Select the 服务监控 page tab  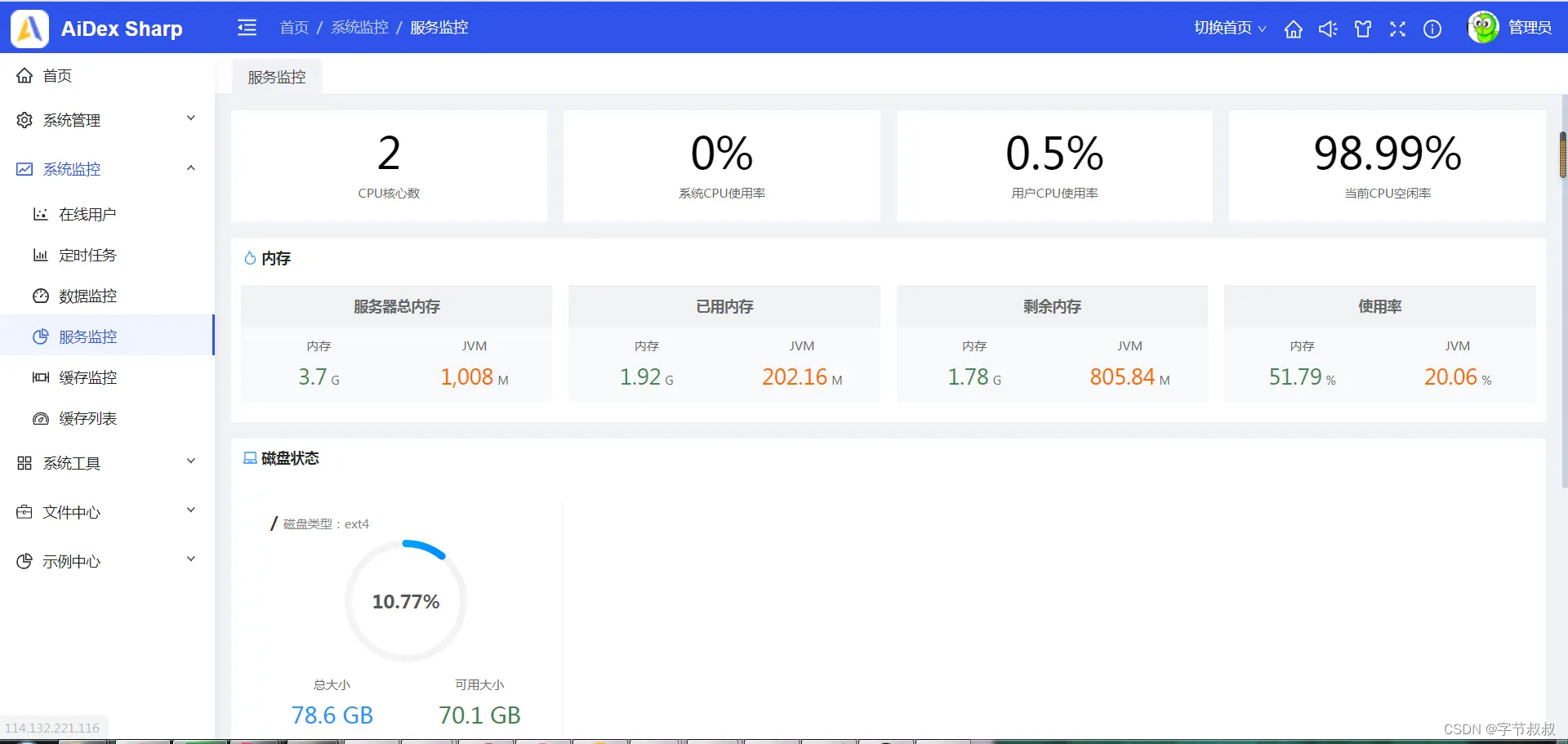point(277,77)
